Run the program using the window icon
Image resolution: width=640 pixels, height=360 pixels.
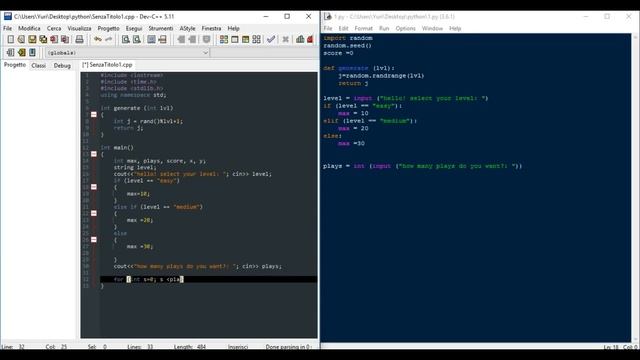235,39
